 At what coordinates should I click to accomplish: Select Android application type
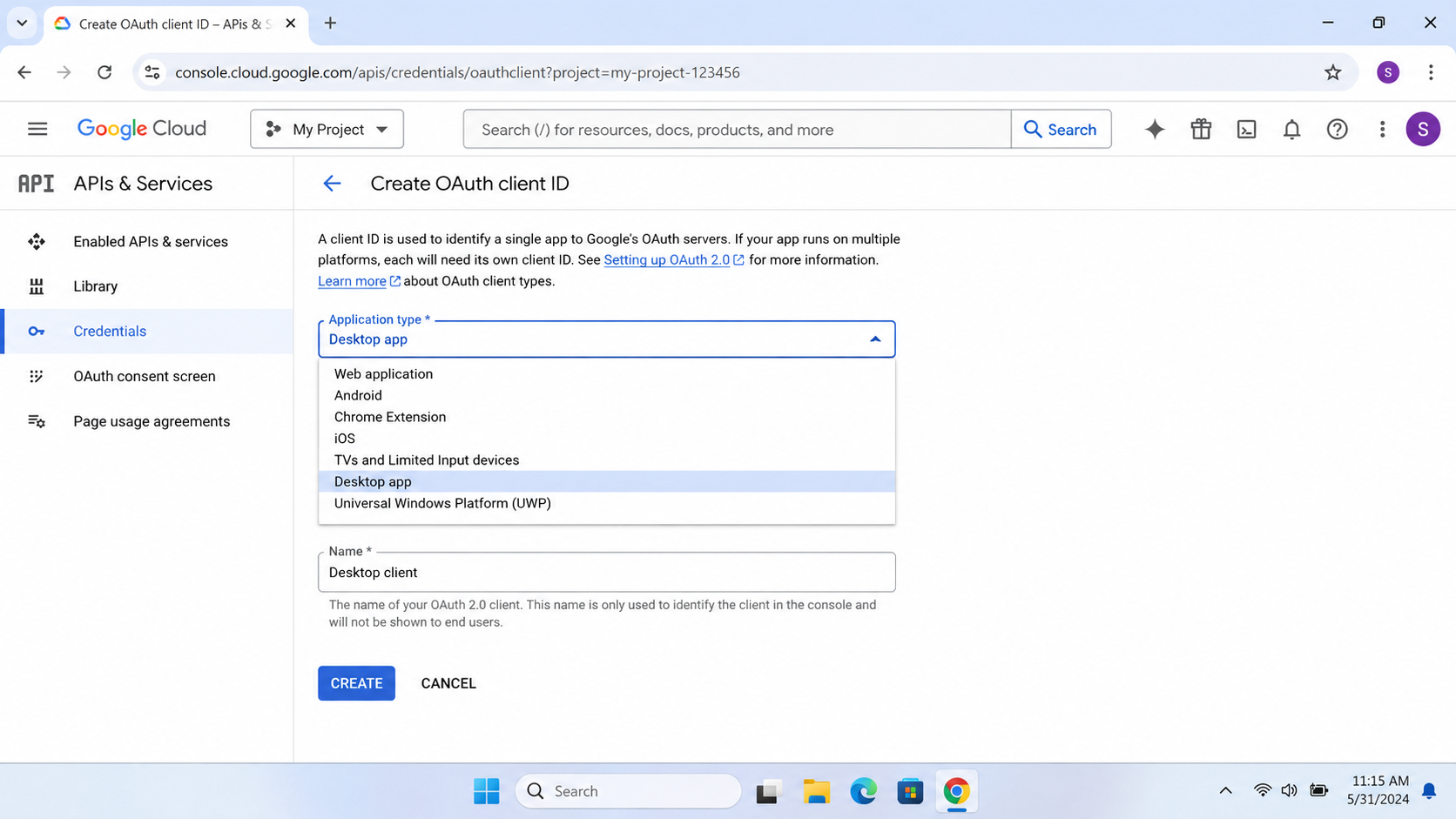pyautogui.click(x=606, y=395)
